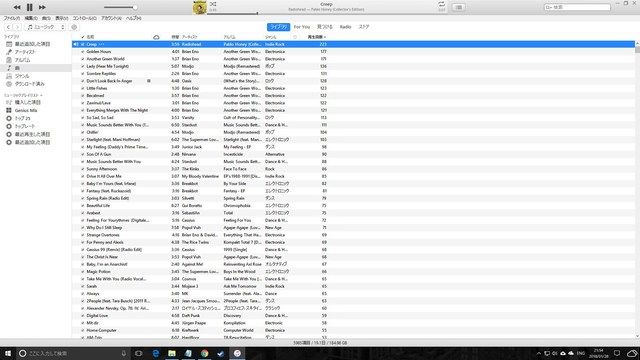Image resolution: width=640 pixels, height=360 pixels.
Task: Open the アカウント menu
Action: (111, 18)
